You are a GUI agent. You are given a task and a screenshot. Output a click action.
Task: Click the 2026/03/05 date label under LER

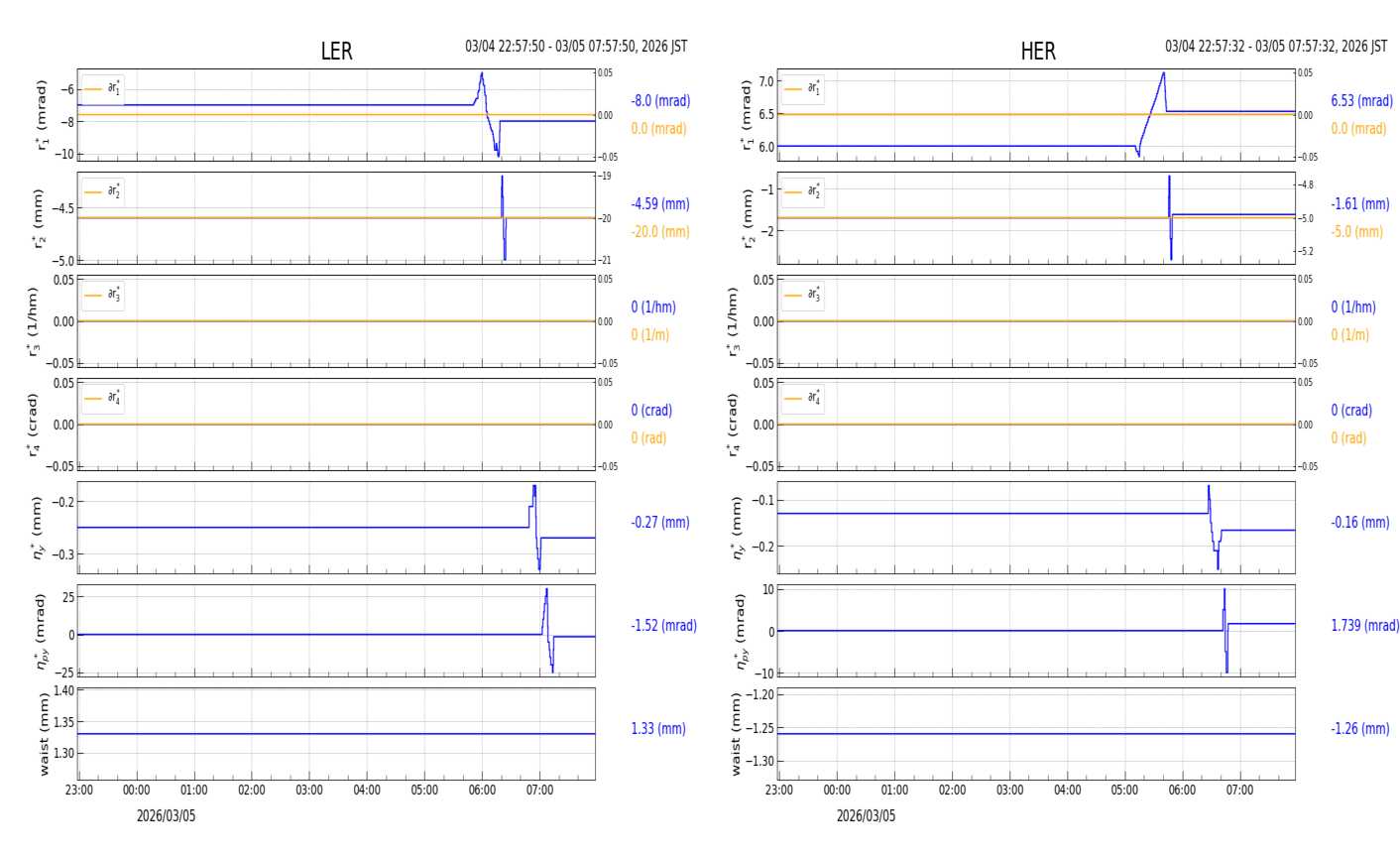coord(166,816)
